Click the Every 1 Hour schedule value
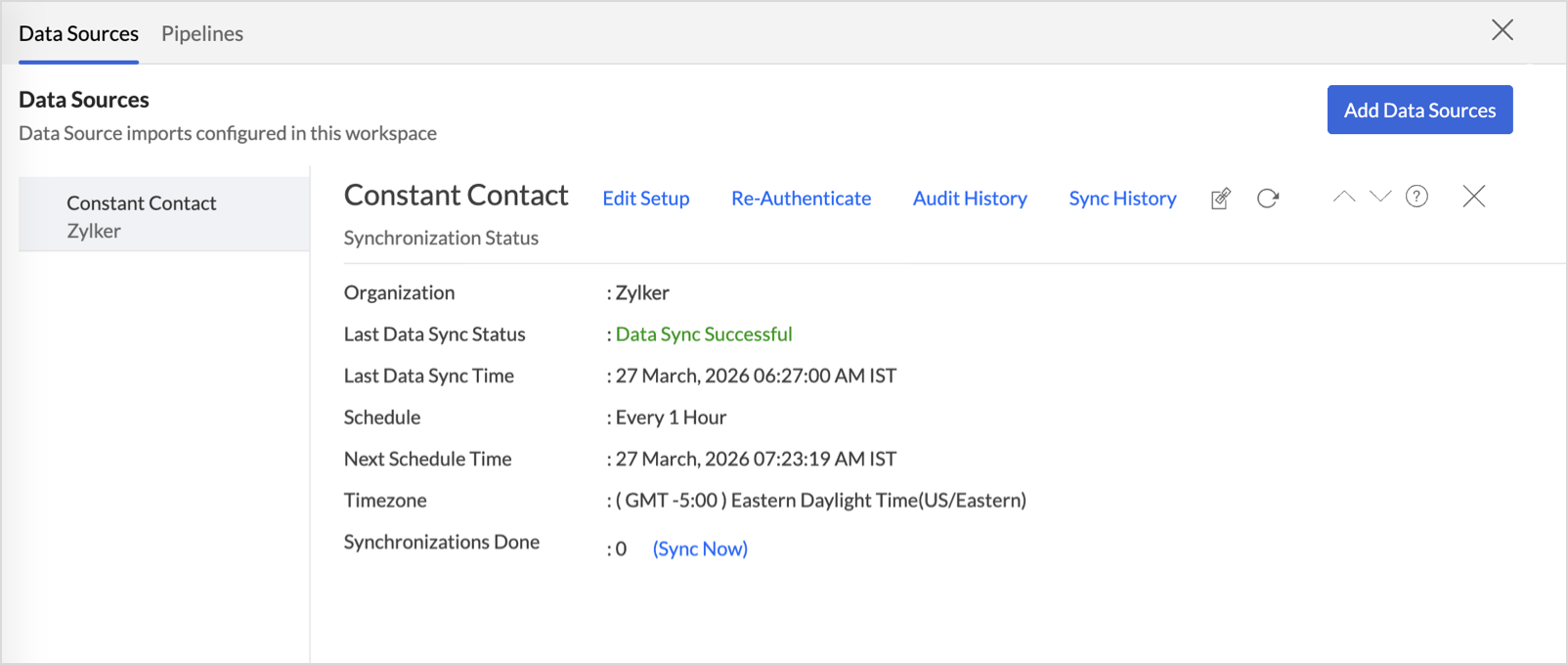The height and width of the screenshot is (665, 1568). tap(671, 418)
